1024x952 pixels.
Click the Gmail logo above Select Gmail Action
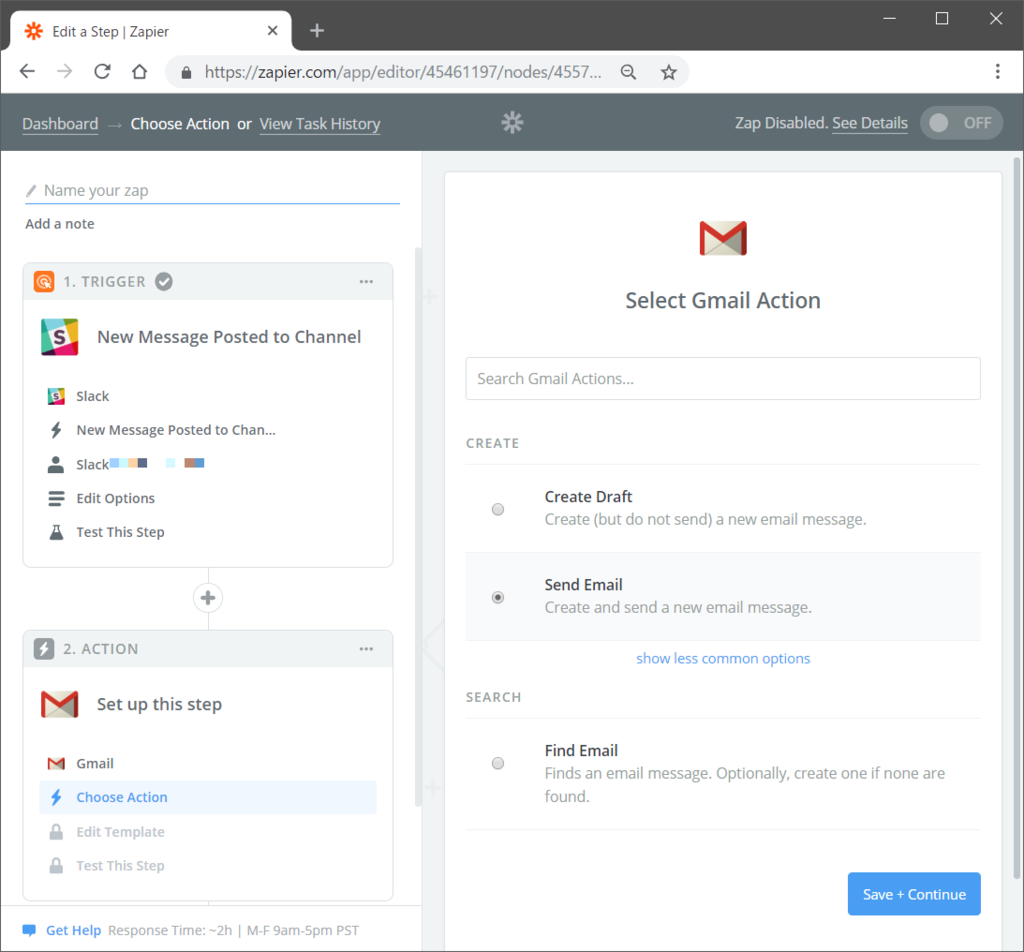[x=723, y=238]
